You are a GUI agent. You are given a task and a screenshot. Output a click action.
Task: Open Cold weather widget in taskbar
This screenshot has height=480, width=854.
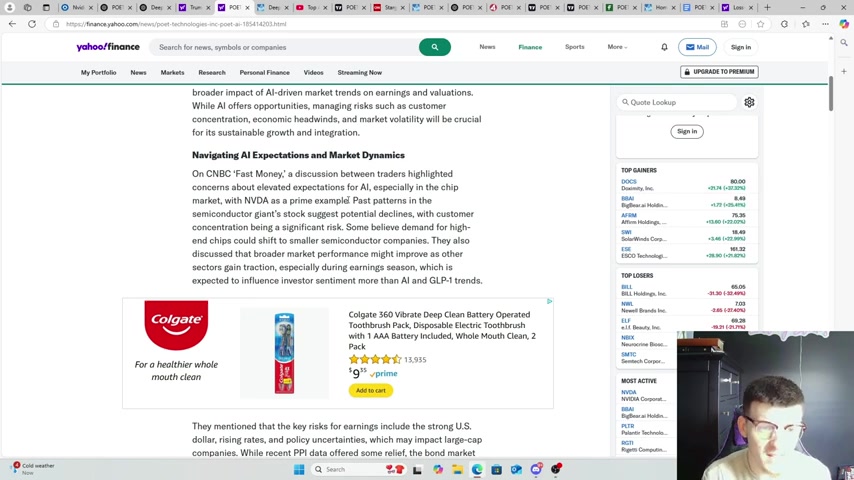coord(34,469)
